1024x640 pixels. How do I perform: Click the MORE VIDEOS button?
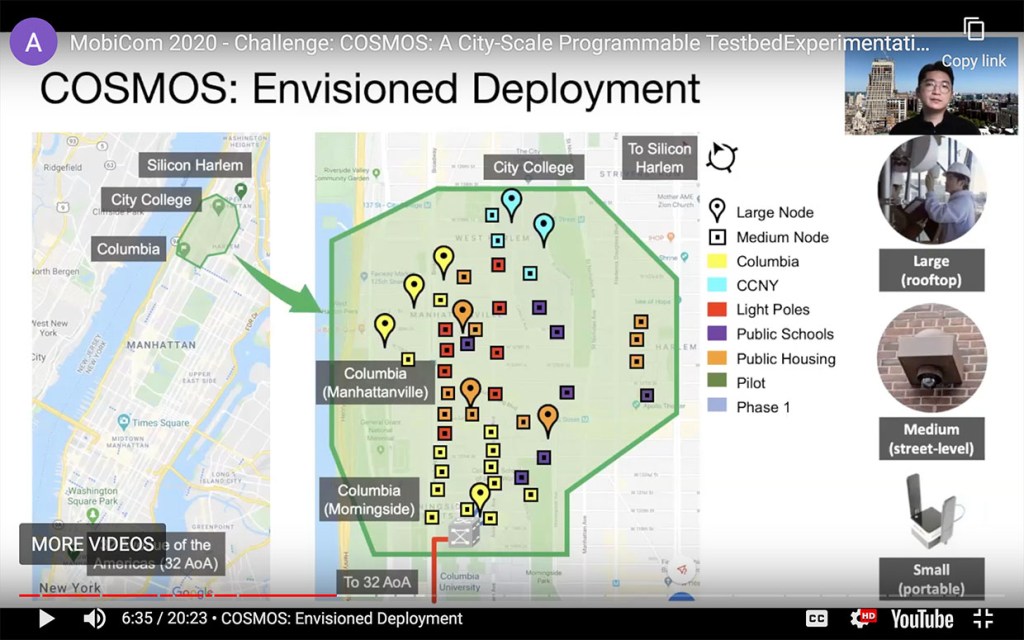click(92, 544)
